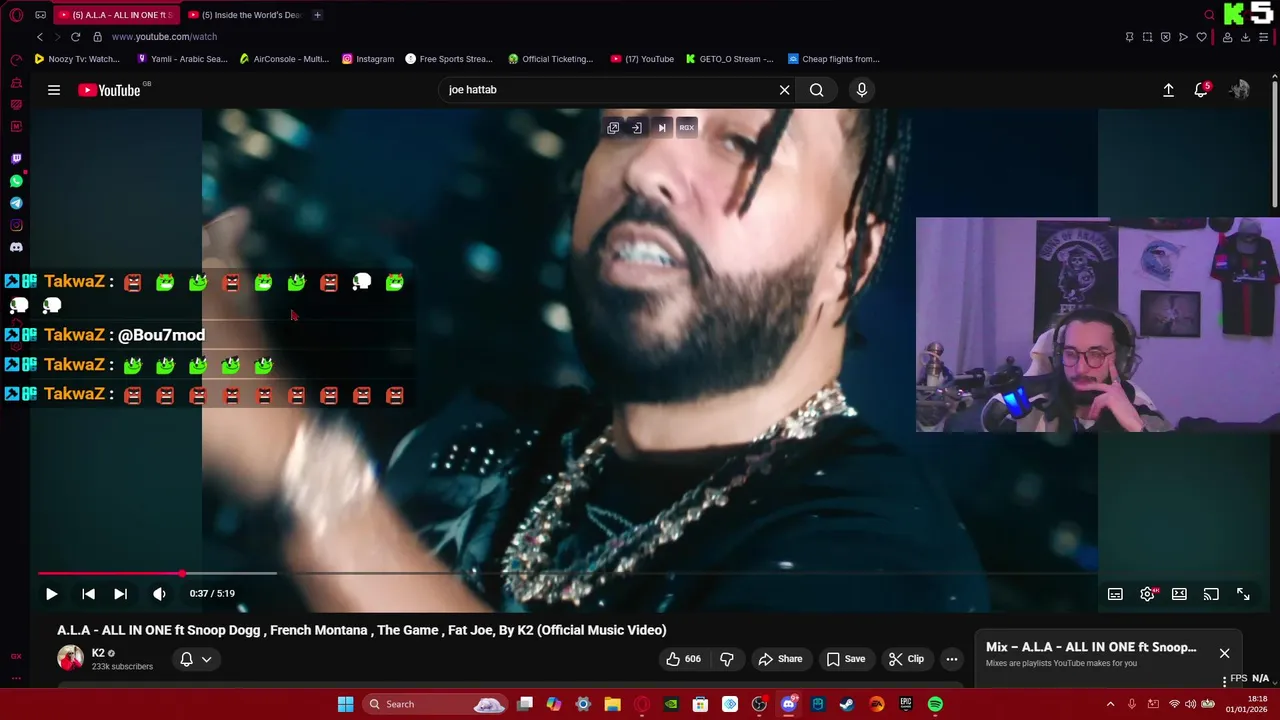This screenshot has height=720, width=1280.
Task: Play the paused video
Action: click(x=51, y=594)
